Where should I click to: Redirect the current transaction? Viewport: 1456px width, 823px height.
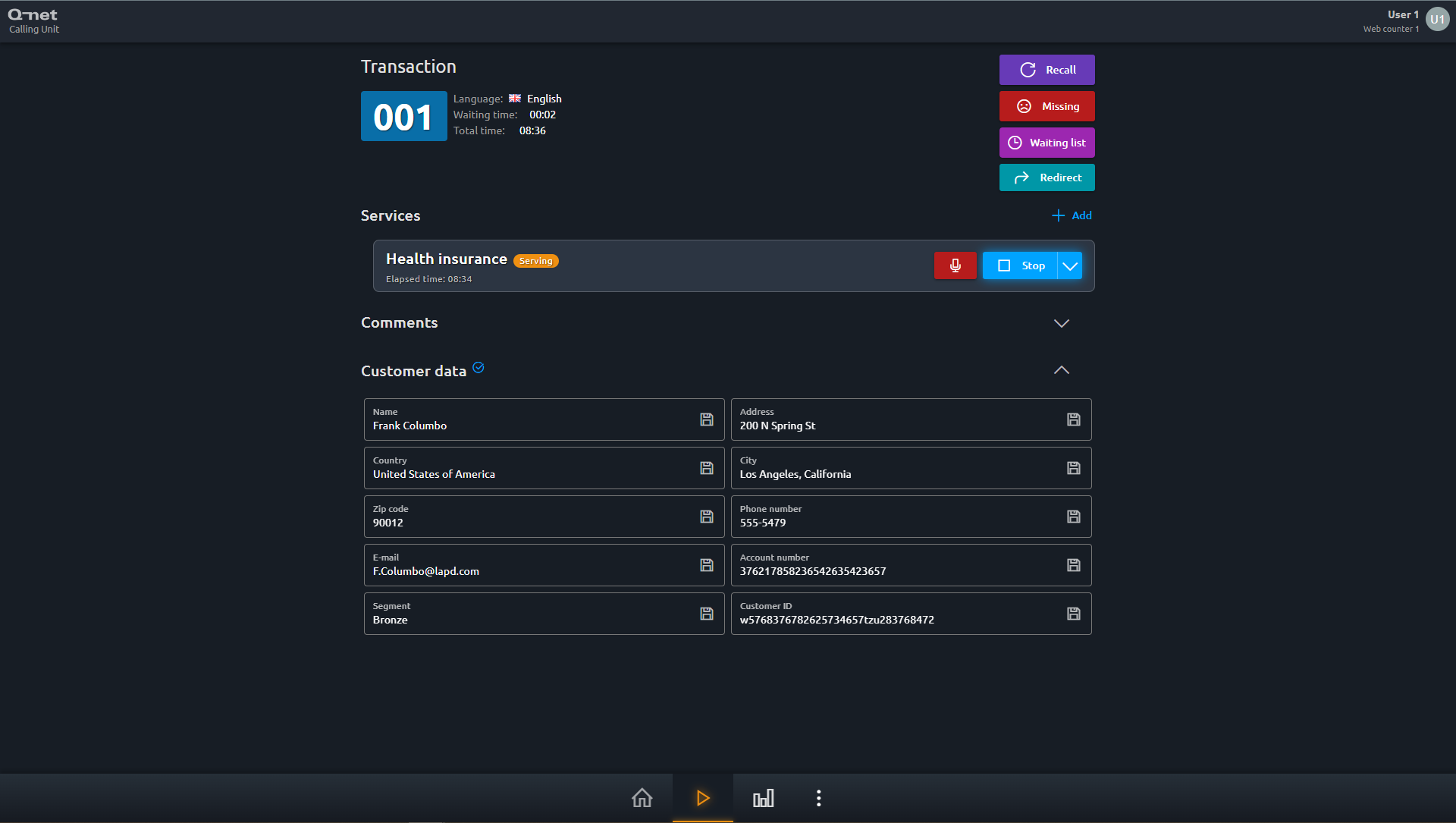pos(1047,177)
